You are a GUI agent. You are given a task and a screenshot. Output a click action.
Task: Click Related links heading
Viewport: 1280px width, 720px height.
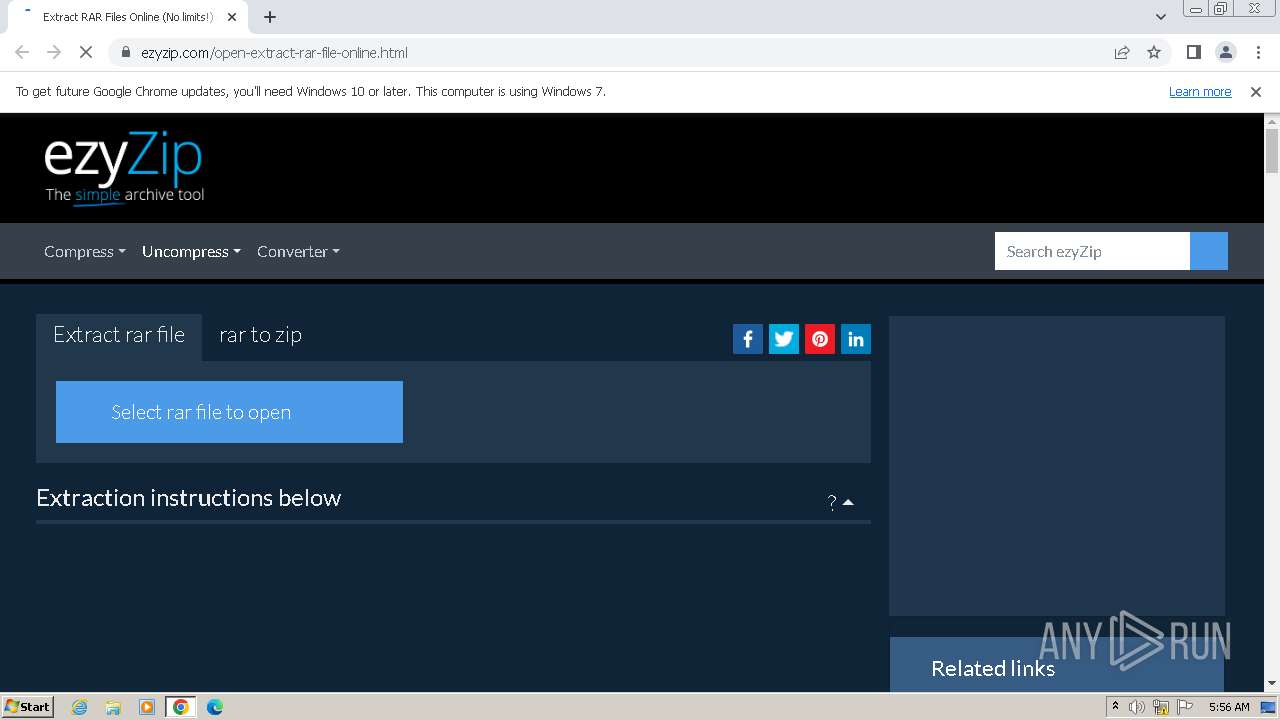tap(993, 669)
